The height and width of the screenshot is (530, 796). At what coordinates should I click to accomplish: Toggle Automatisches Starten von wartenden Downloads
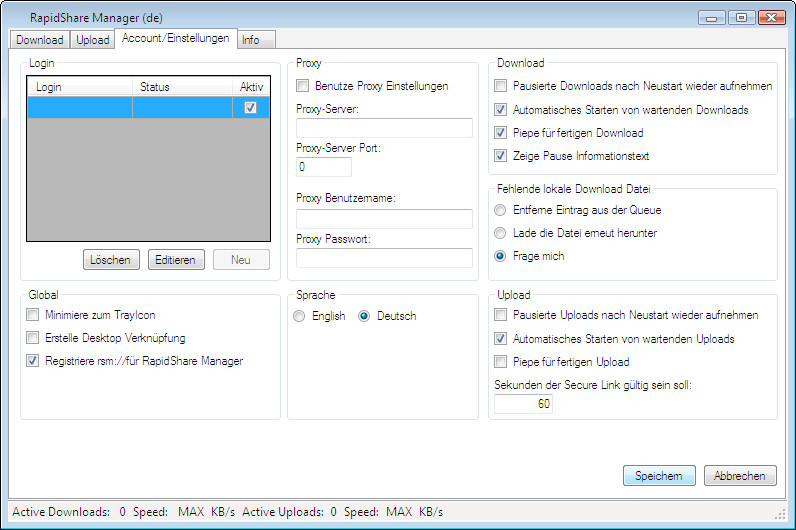click(x=501, y=109)
